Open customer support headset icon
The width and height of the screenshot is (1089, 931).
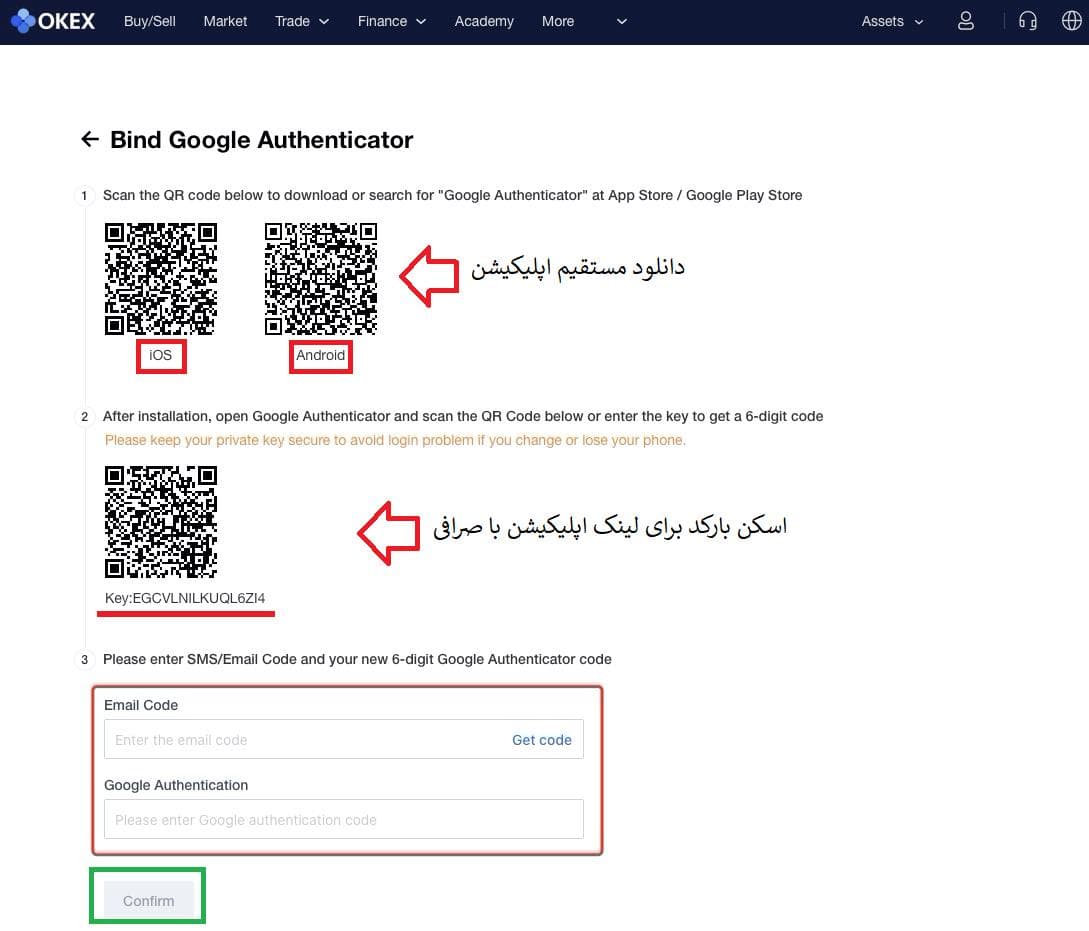1028,21
